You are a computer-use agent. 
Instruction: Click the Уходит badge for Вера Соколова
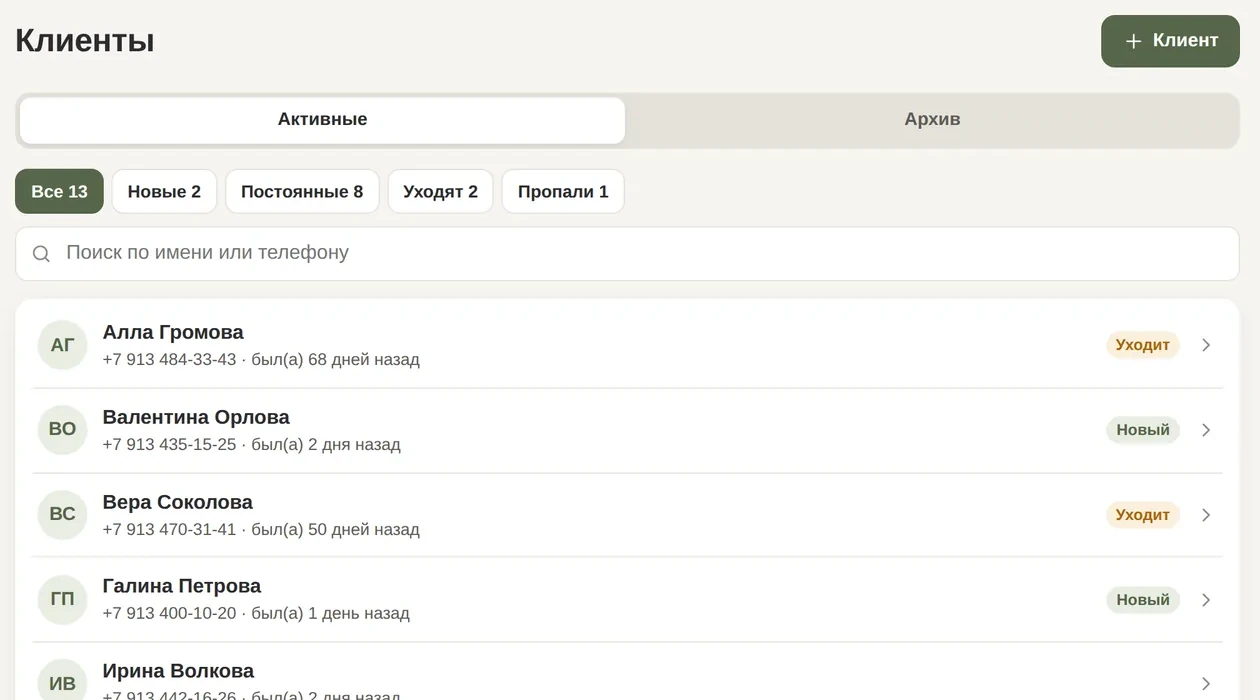pyautogui.click(x=1143, y=515)
